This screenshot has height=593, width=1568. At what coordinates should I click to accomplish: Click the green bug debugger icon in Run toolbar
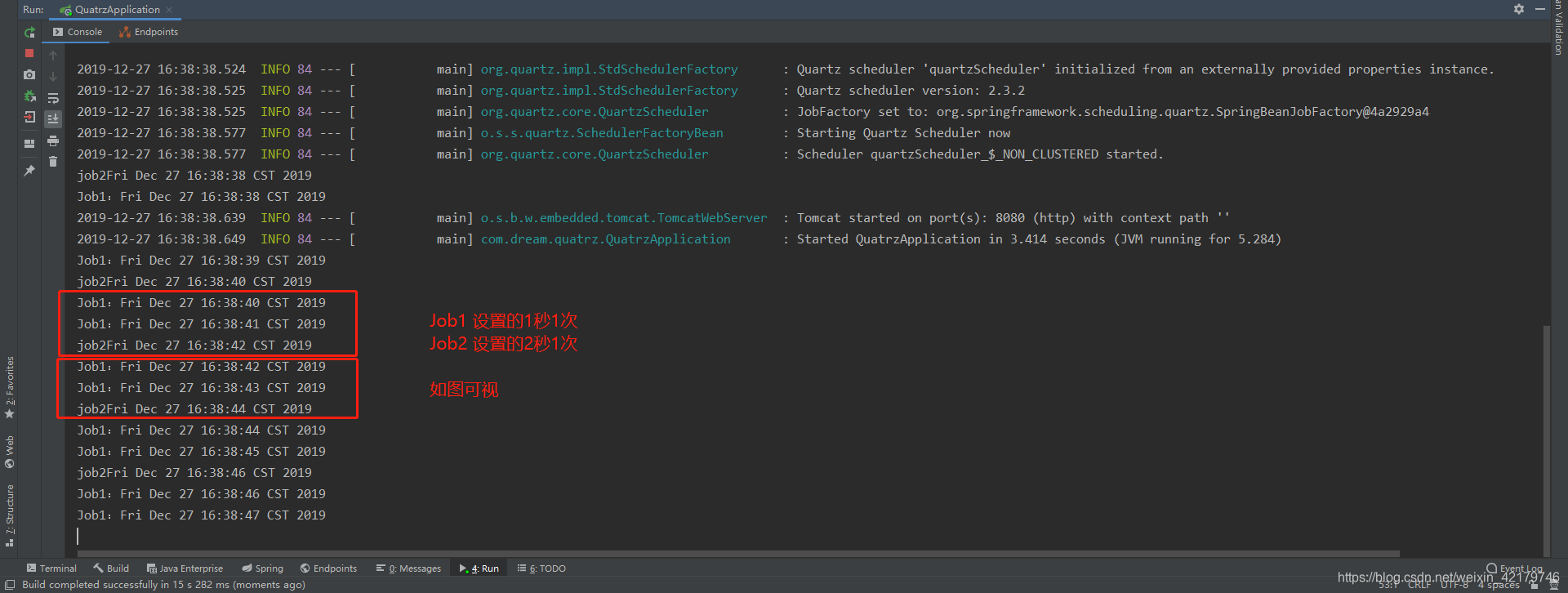(29, 96)
